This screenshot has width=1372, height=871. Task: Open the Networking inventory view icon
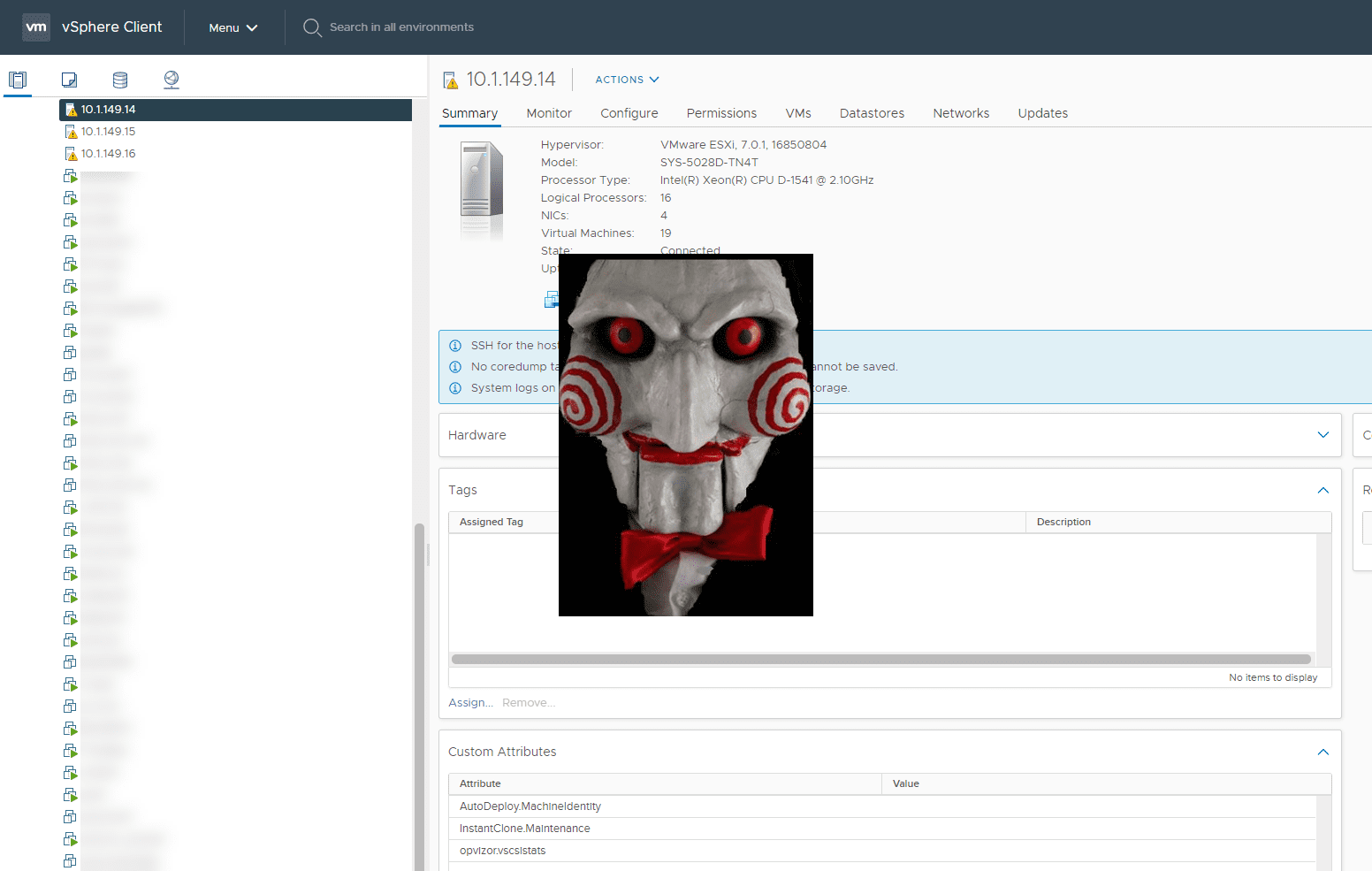point(171,80)
